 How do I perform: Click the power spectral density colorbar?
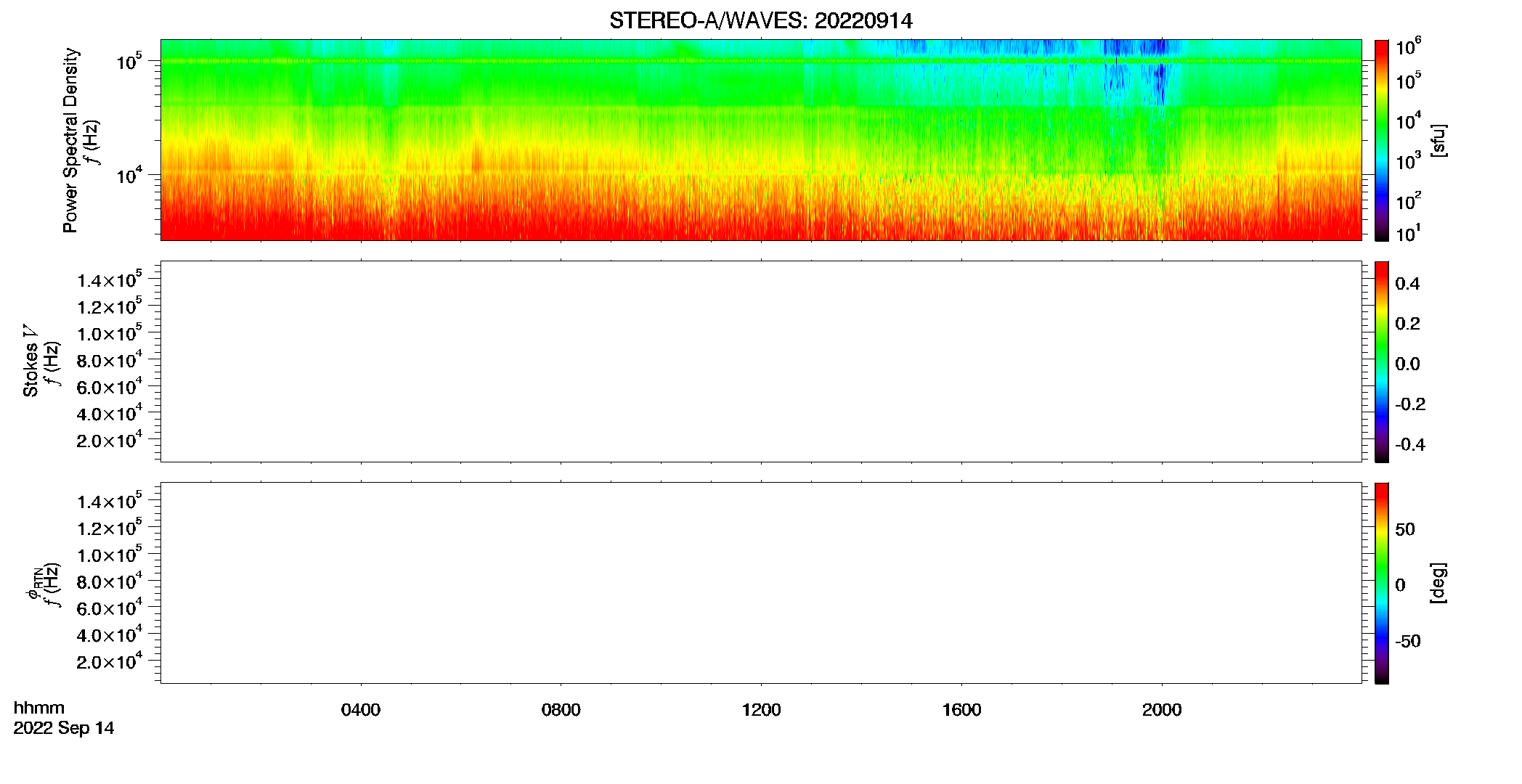1382,140
